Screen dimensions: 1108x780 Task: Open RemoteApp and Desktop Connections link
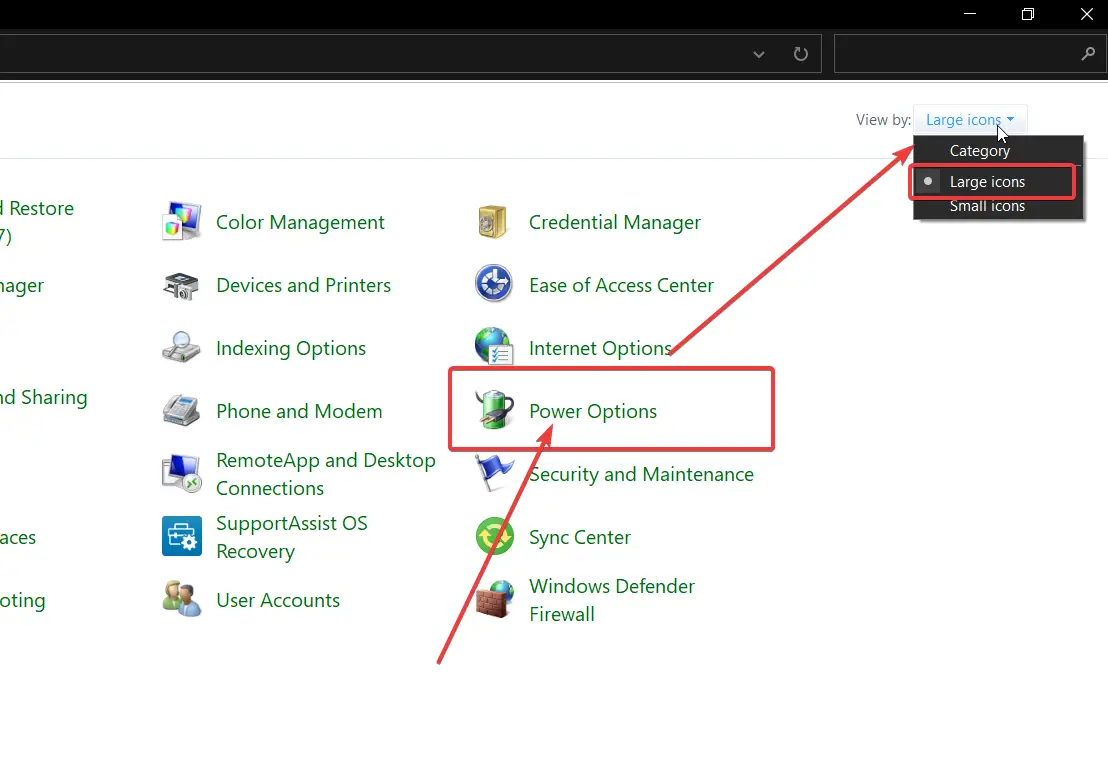point(326,474)
